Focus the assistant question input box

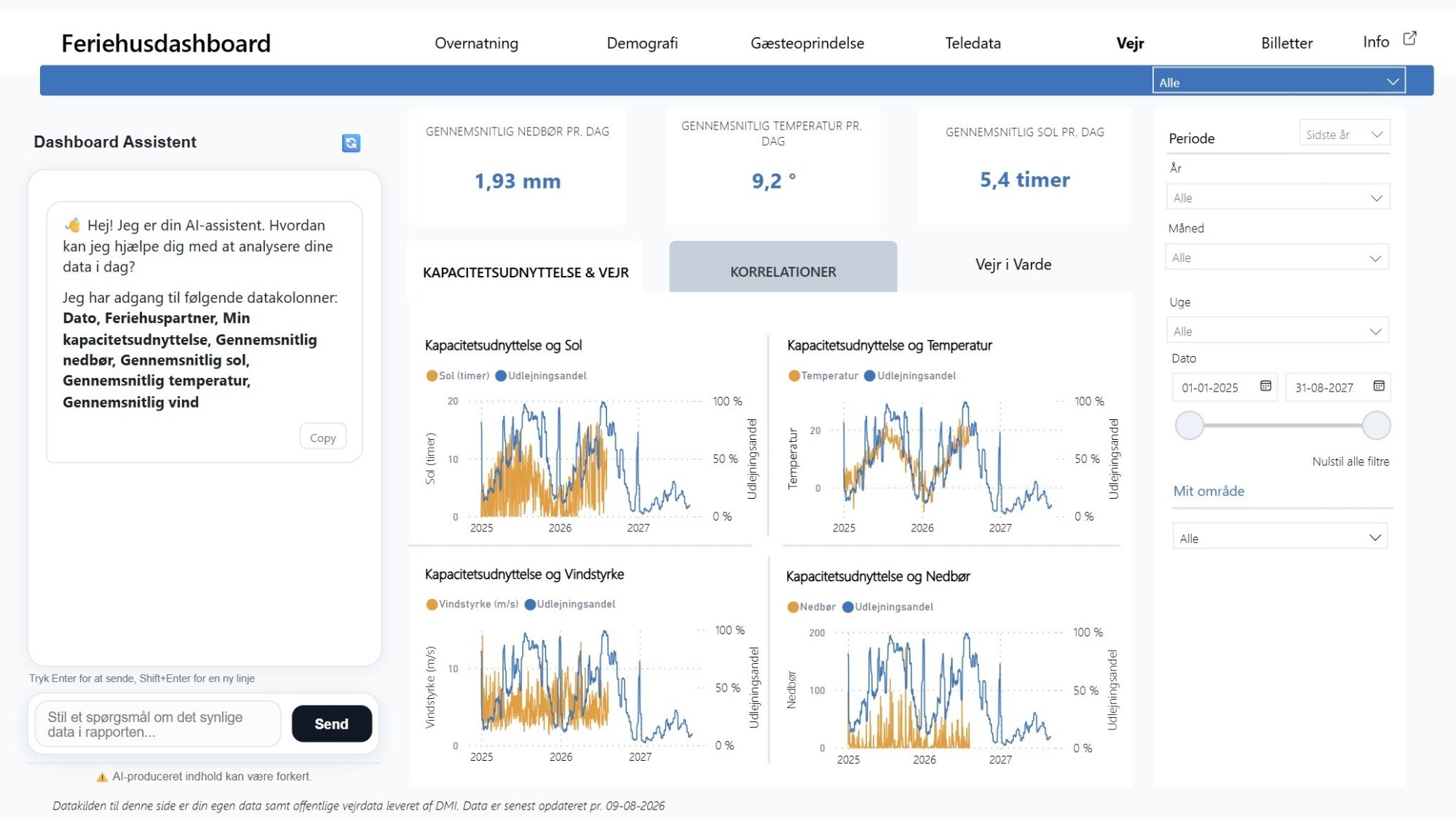(x=158, y=724)
